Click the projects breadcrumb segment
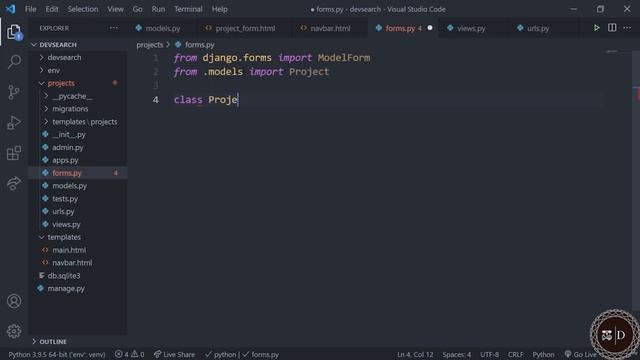The height and width of the screenshot is (360, 640). 149,45
